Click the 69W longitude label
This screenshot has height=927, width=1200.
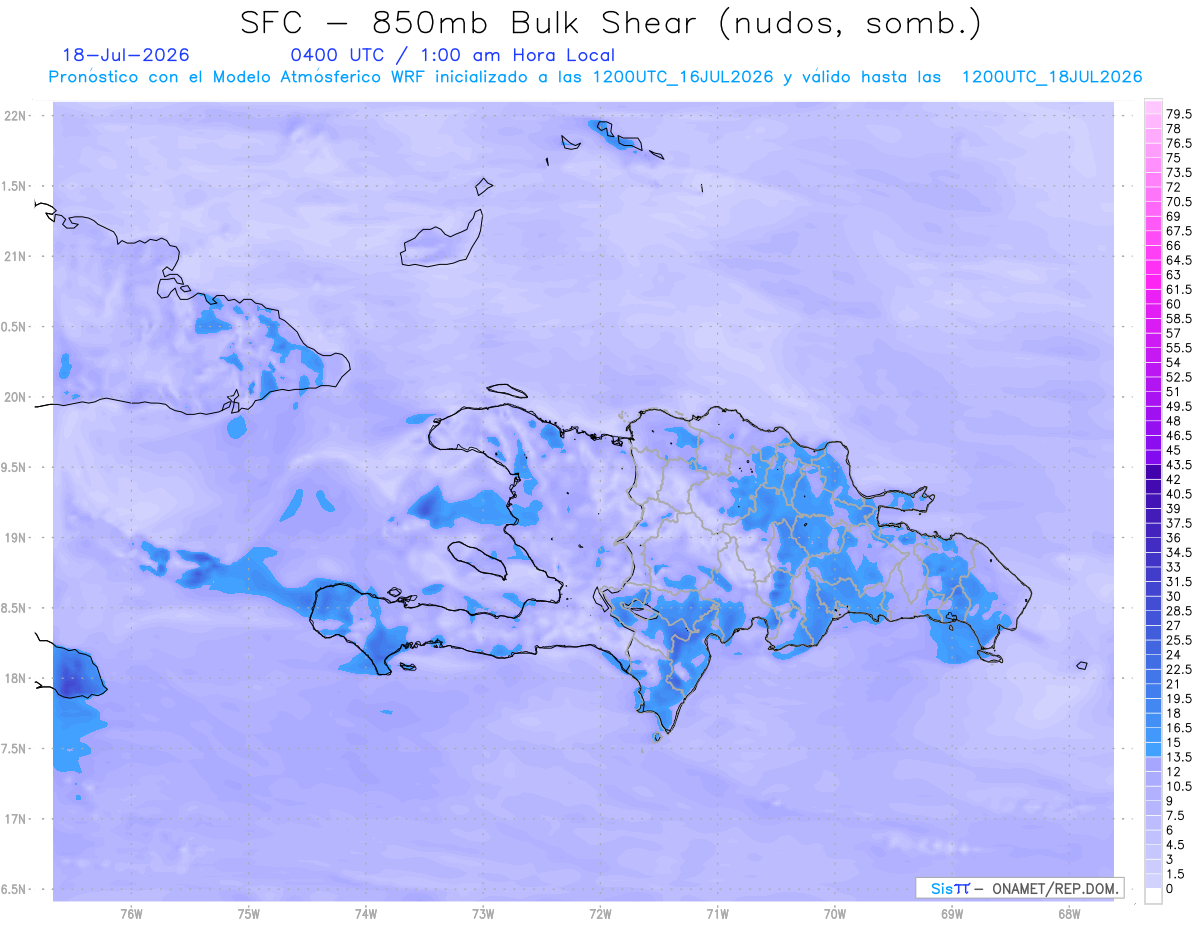pos(952,914)
